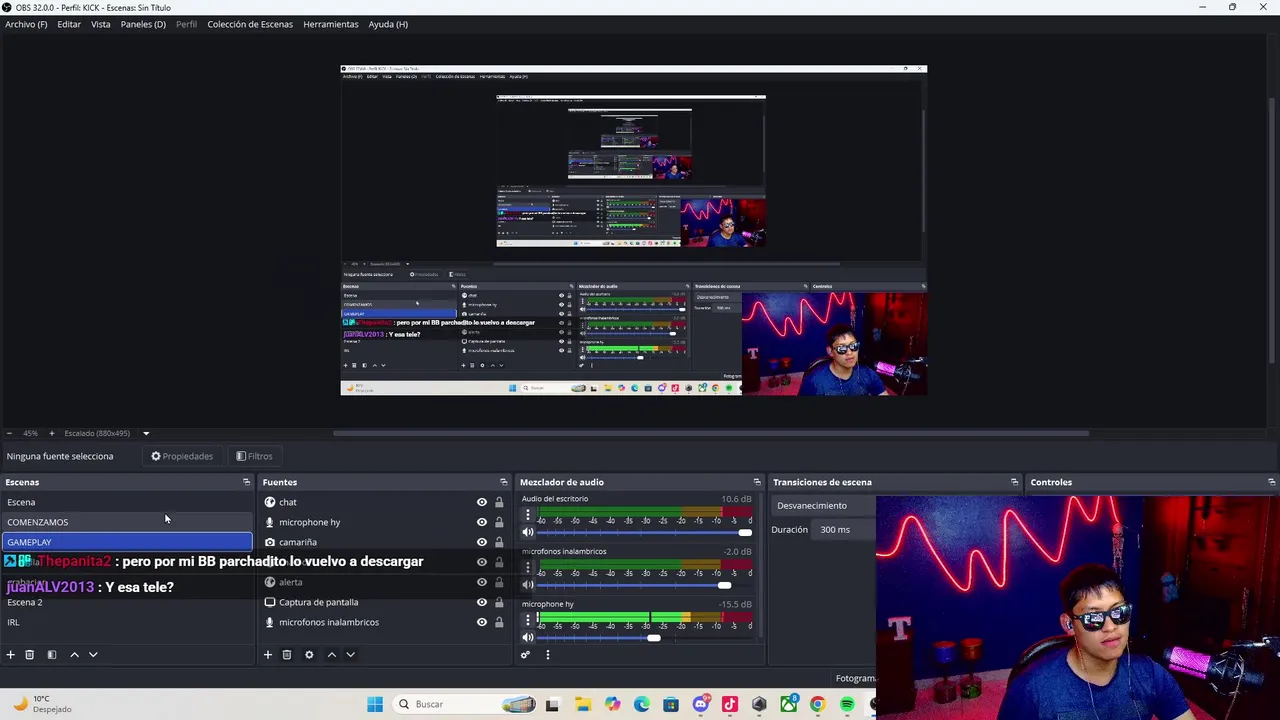The width and height of the screenshot is (1280, 720).
Task: Float the Fuentes panel with dock icon
Action: pyautogui.click(x=503, y=482)
